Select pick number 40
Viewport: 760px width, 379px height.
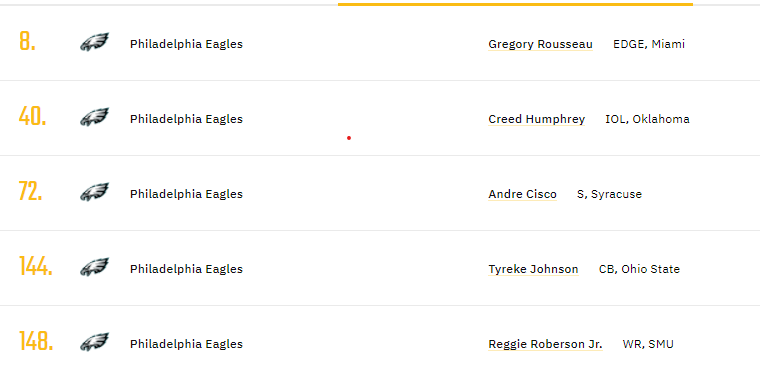click(x=32, y=116)
